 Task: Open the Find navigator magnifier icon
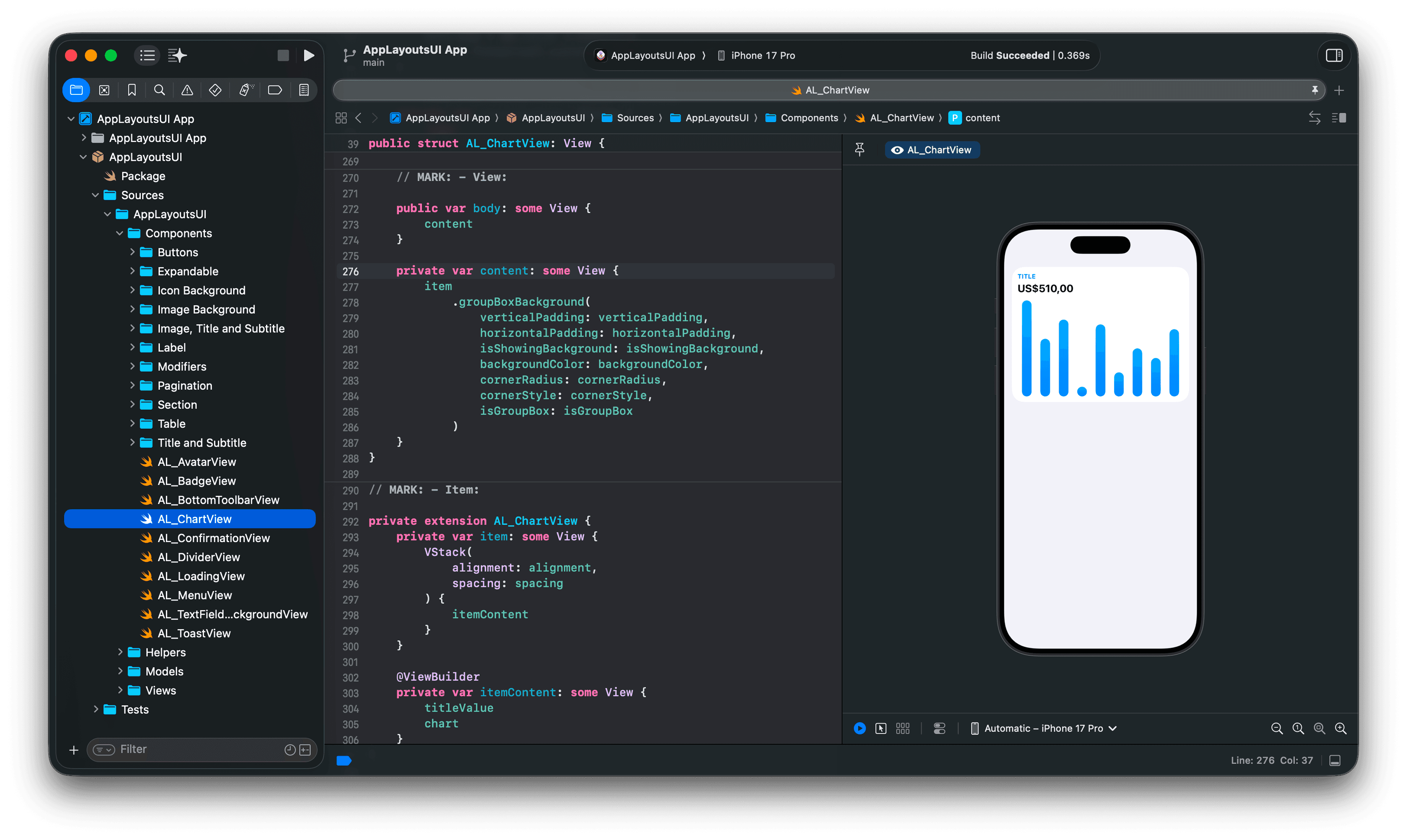tap(160, 90)
